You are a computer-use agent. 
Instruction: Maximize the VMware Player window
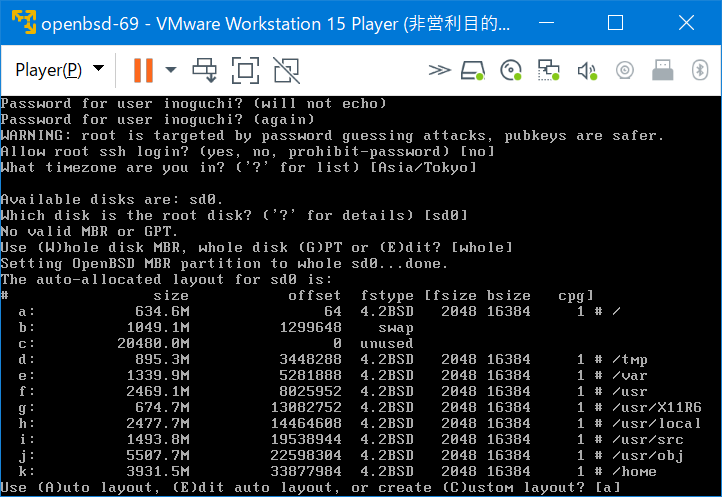click(616, 23)
